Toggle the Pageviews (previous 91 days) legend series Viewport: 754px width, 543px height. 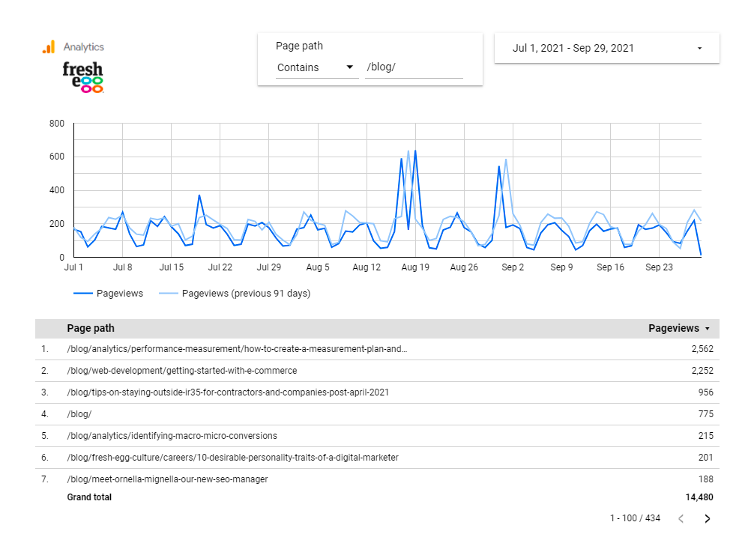tap(235, 293)
